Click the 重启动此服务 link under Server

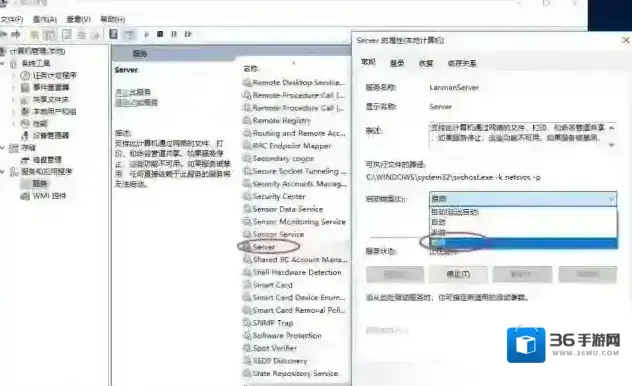click(x=136, y=102)
